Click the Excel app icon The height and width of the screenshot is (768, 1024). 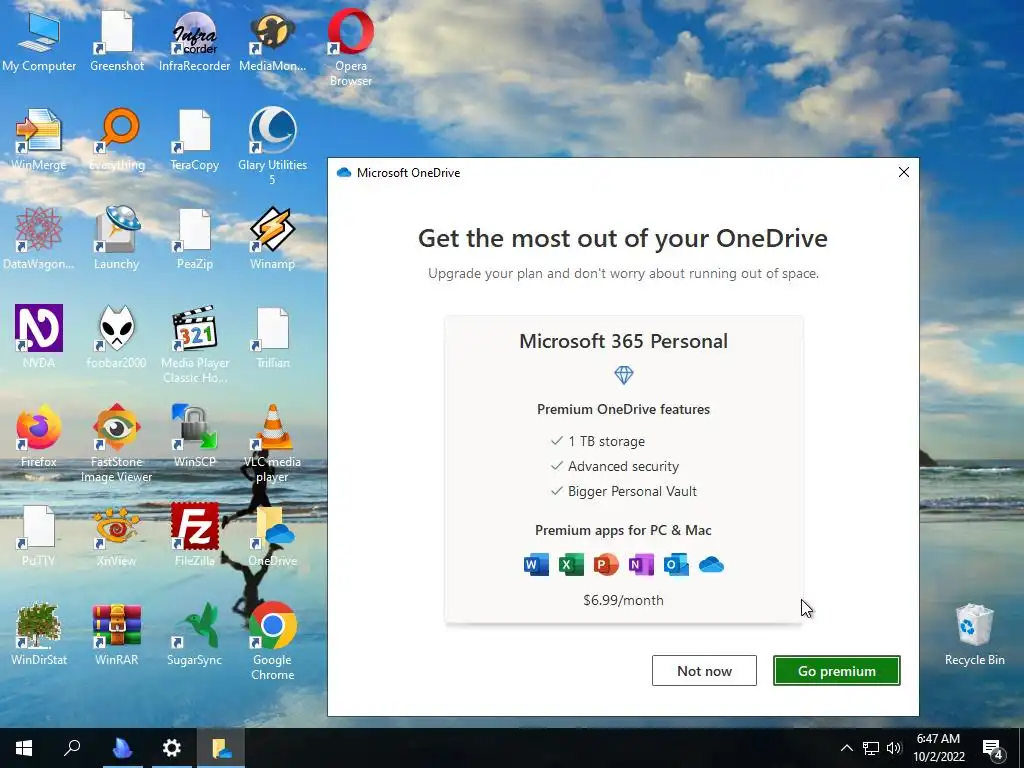[571, 564]
